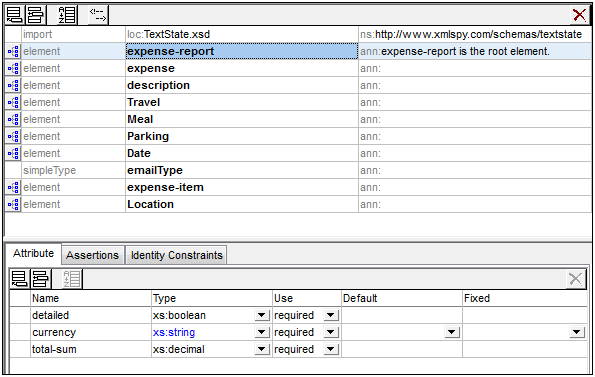Select the emailType simpleType row
This screenshot has height=377, width=595.
click(x=298, y=170)
